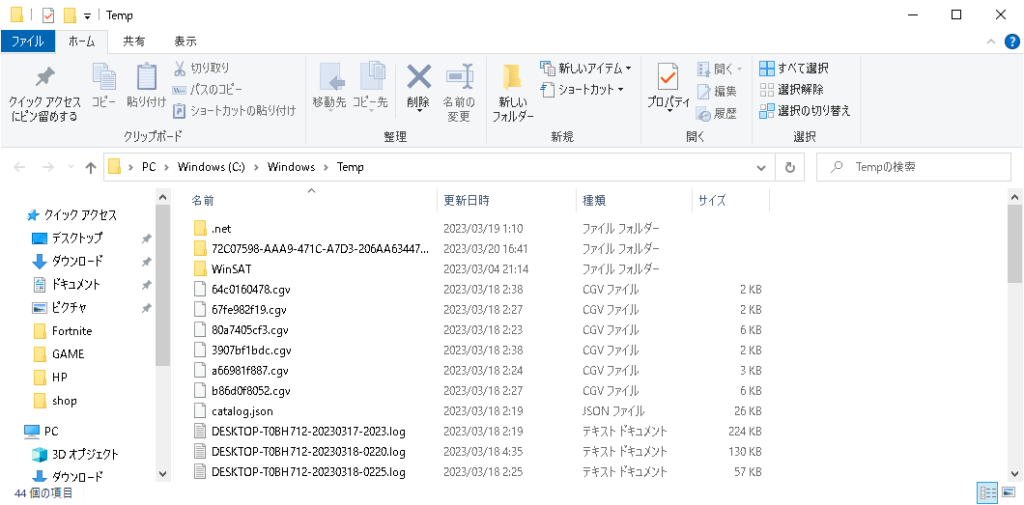Click すべて選択 to select all items
The width and height of the screenshot is (1024, 505).
click(x=795, y=68)
